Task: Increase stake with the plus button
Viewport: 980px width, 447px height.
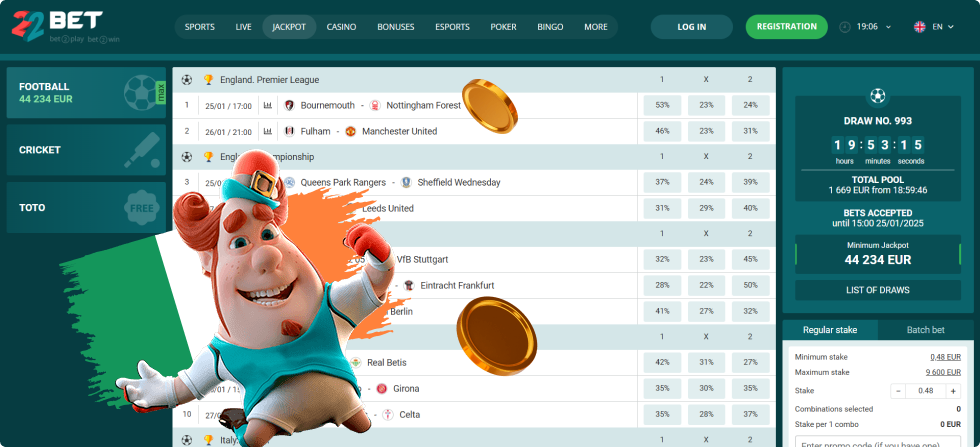Action: click(x=953, y=391)
